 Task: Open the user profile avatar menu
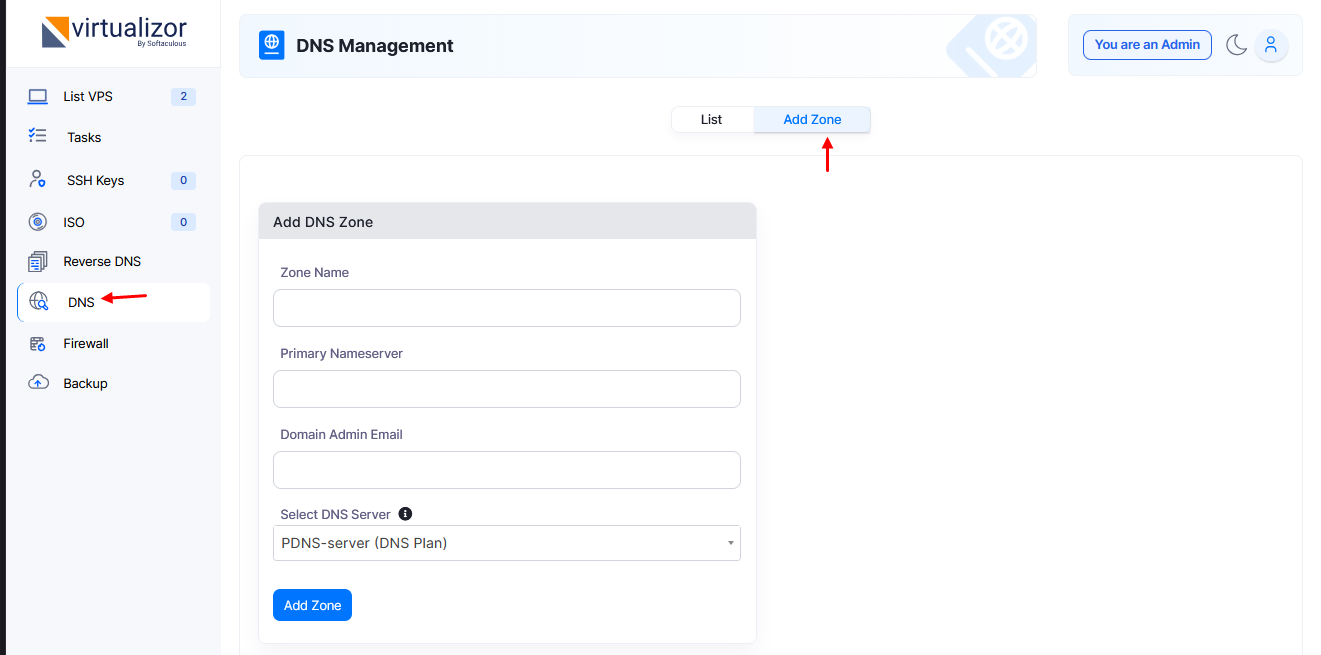point(1271,45)
